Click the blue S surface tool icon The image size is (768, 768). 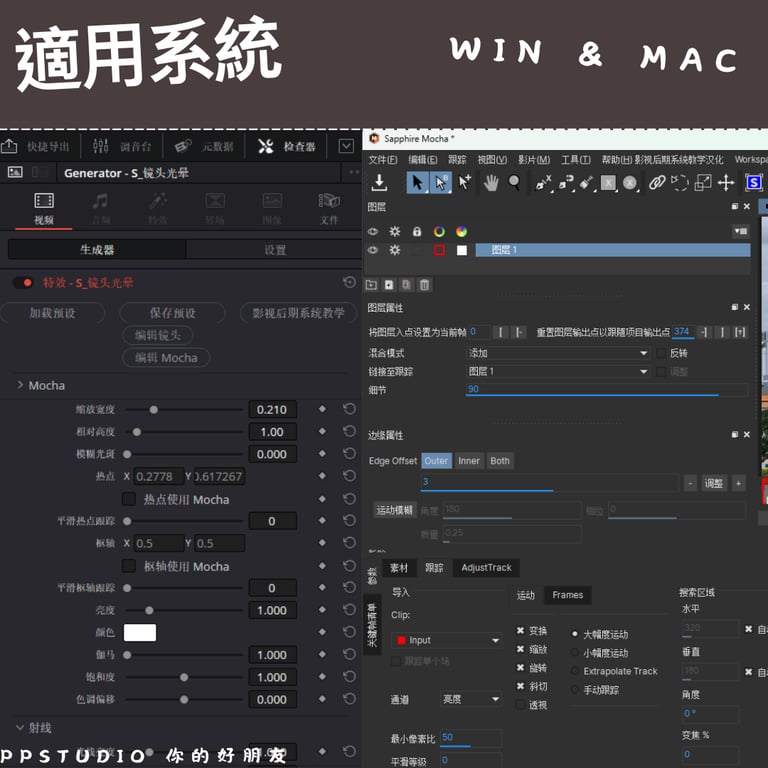(x=753, y=183)
